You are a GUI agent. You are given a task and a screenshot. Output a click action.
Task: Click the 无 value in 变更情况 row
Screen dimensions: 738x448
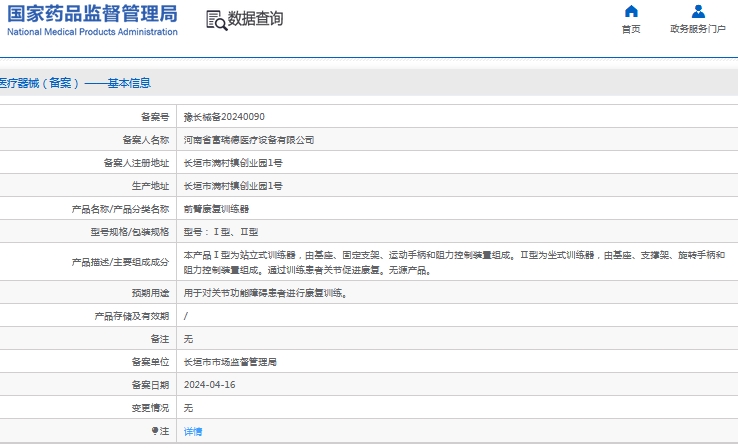[x=188, y=408]
